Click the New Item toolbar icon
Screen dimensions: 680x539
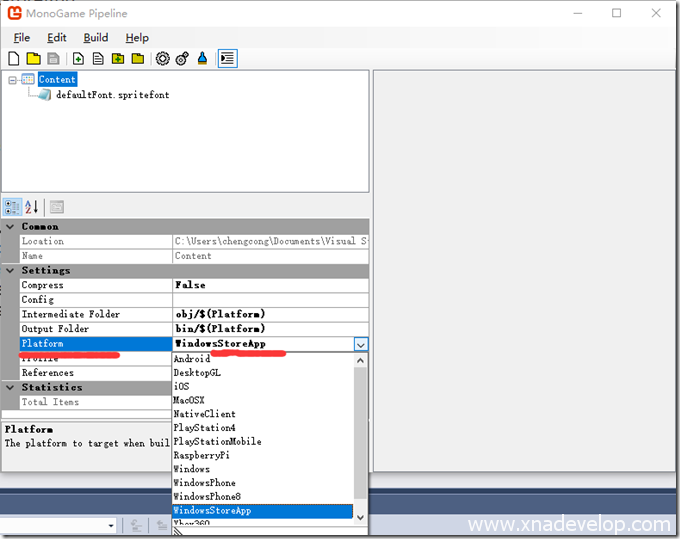(78, 59)
